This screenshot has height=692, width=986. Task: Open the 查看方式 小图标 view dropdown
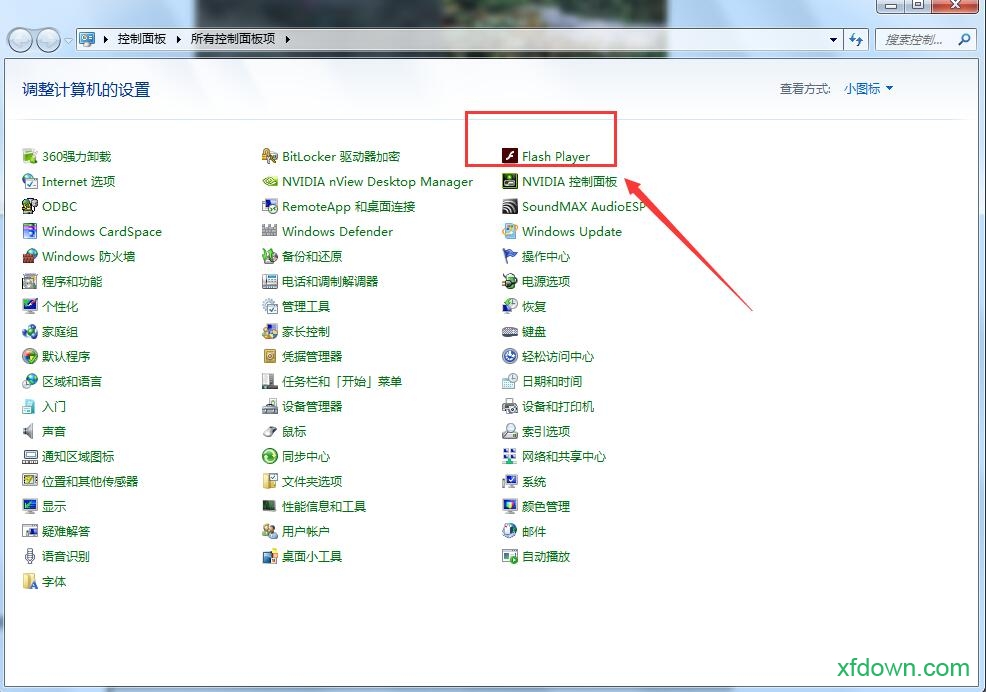pyautogui.click(x=865, y=89)
